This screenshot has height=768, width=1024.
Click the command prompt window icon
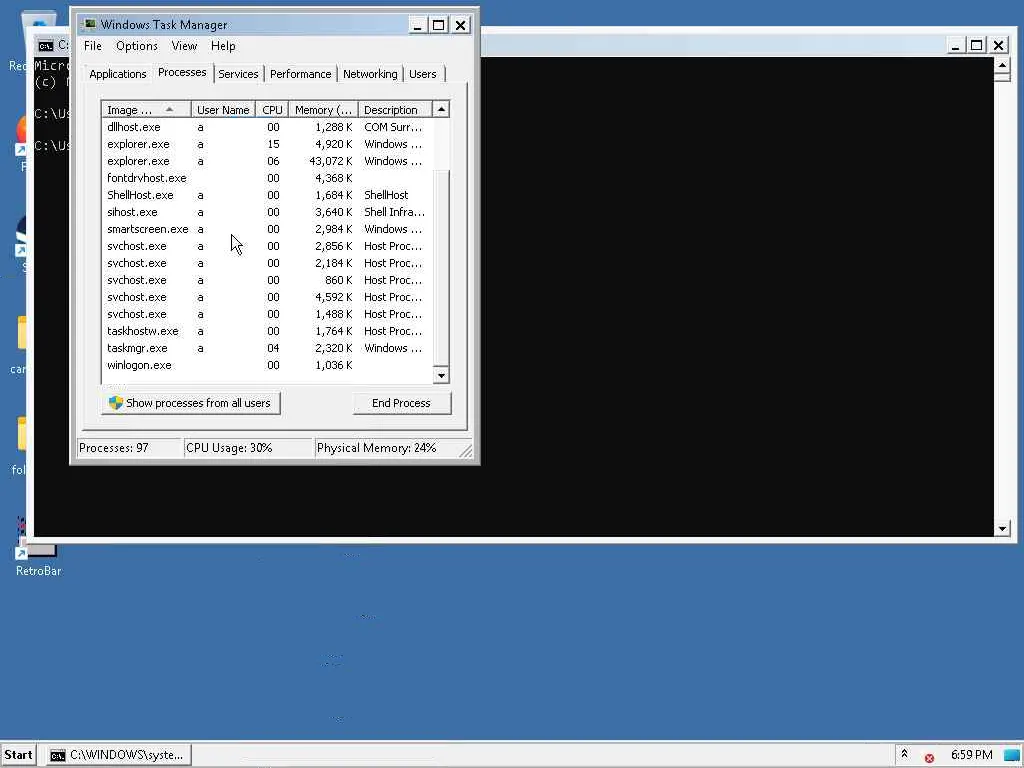click(x=46, y=45)
